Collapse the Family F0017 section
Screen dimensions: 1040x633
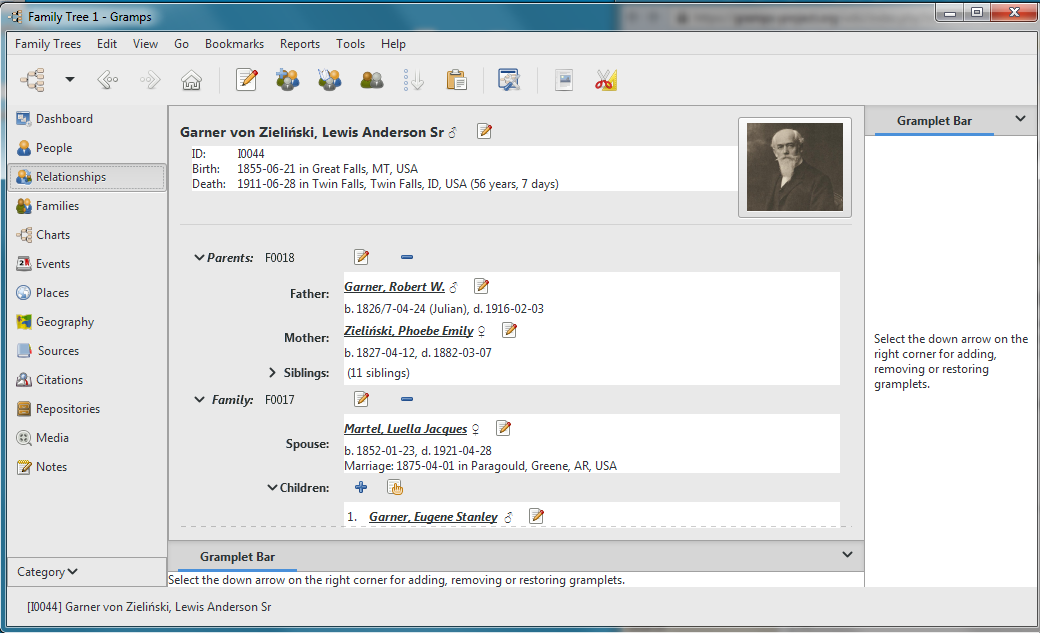point(199,399)
